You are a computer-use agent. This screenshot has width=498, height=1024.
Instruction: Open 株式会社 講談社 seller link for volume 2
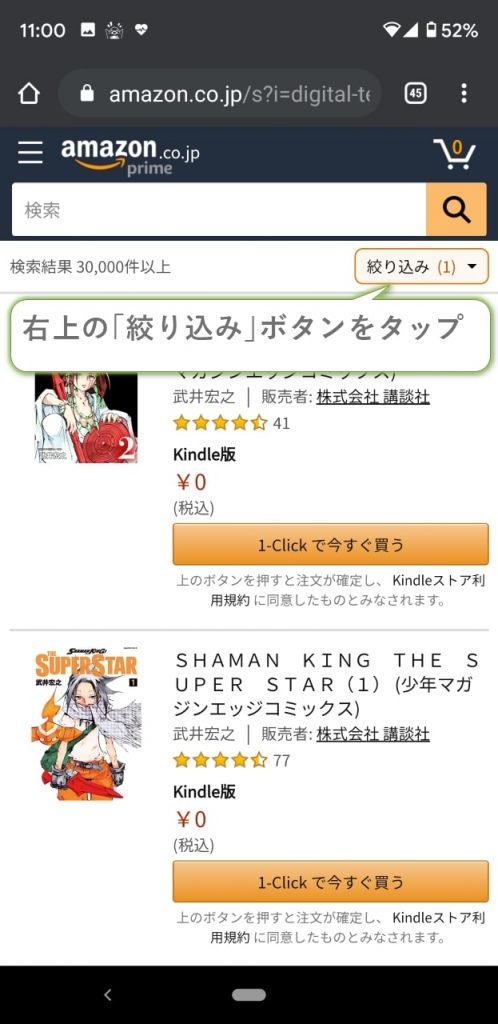click(373, 396)
